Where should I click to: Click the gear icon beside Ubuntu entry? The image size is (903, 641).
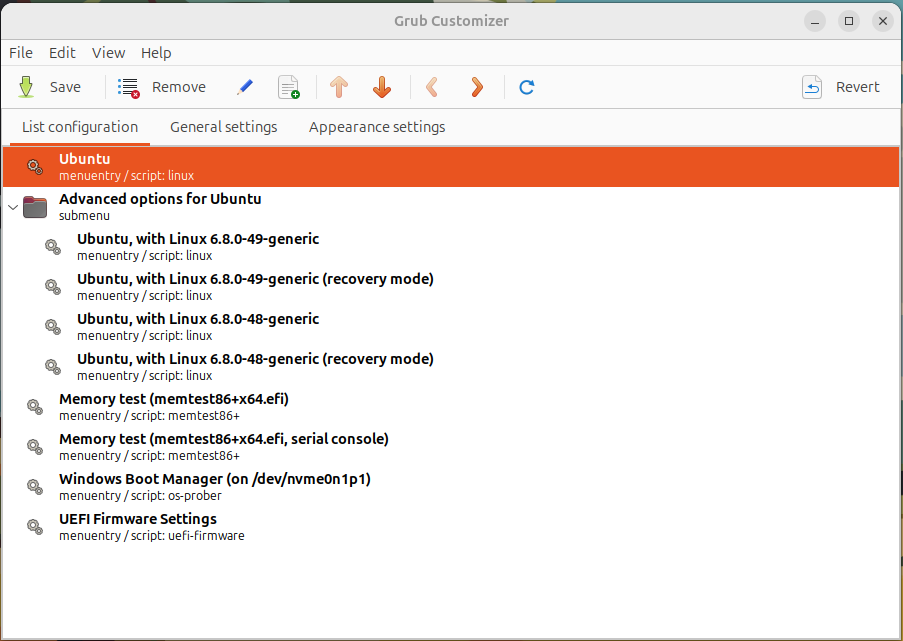[x=35, y=166]
